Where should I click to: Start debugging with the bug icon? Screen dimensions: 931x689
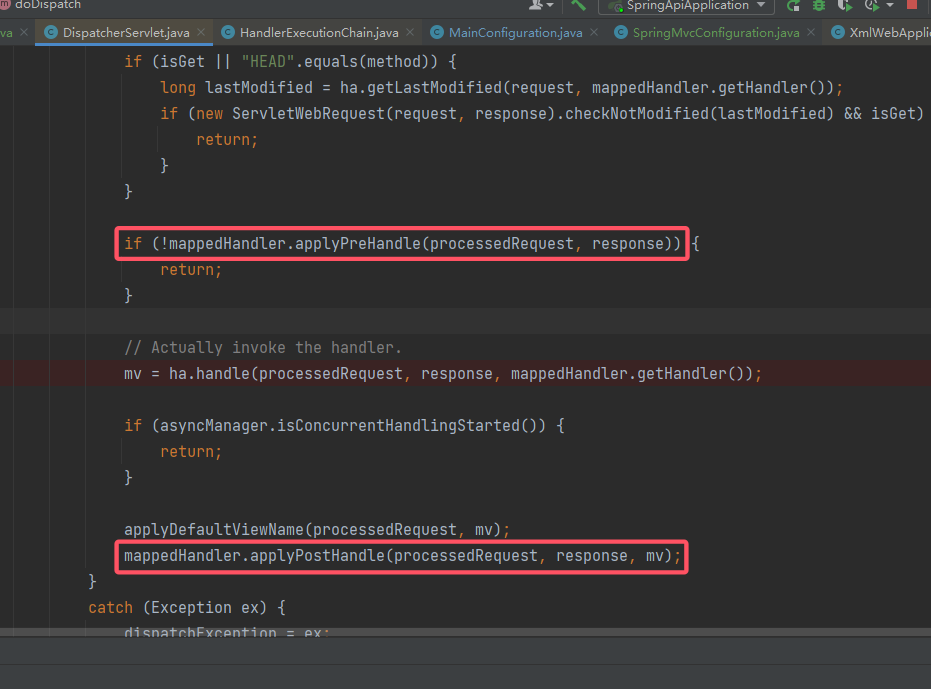point(819,6)
